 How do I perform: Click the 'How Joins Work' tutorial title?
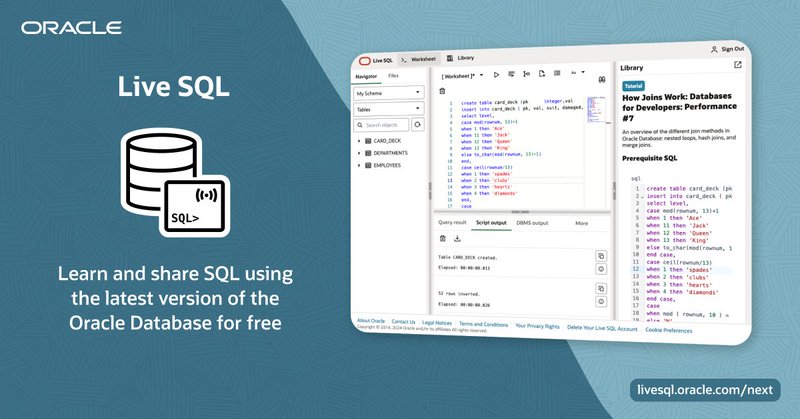pyautogui.click(x=679, y=107)
